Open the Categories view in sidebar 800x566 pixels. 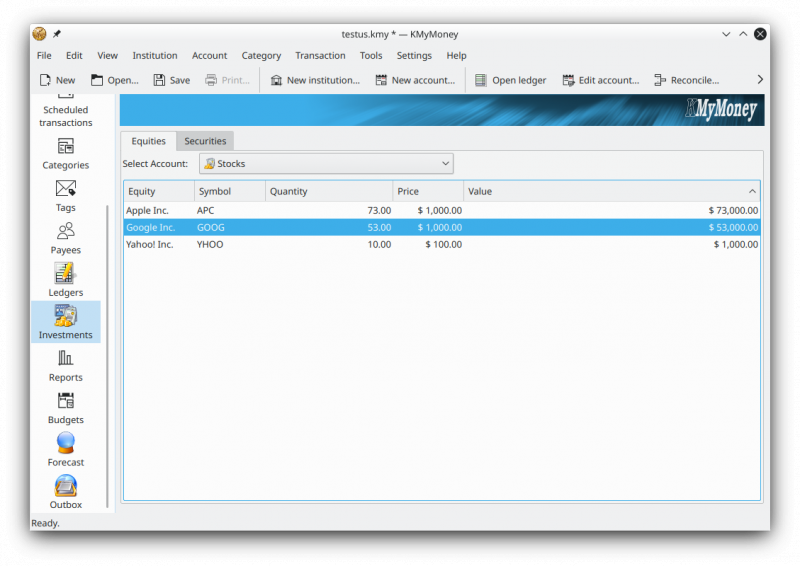point(65,154)
